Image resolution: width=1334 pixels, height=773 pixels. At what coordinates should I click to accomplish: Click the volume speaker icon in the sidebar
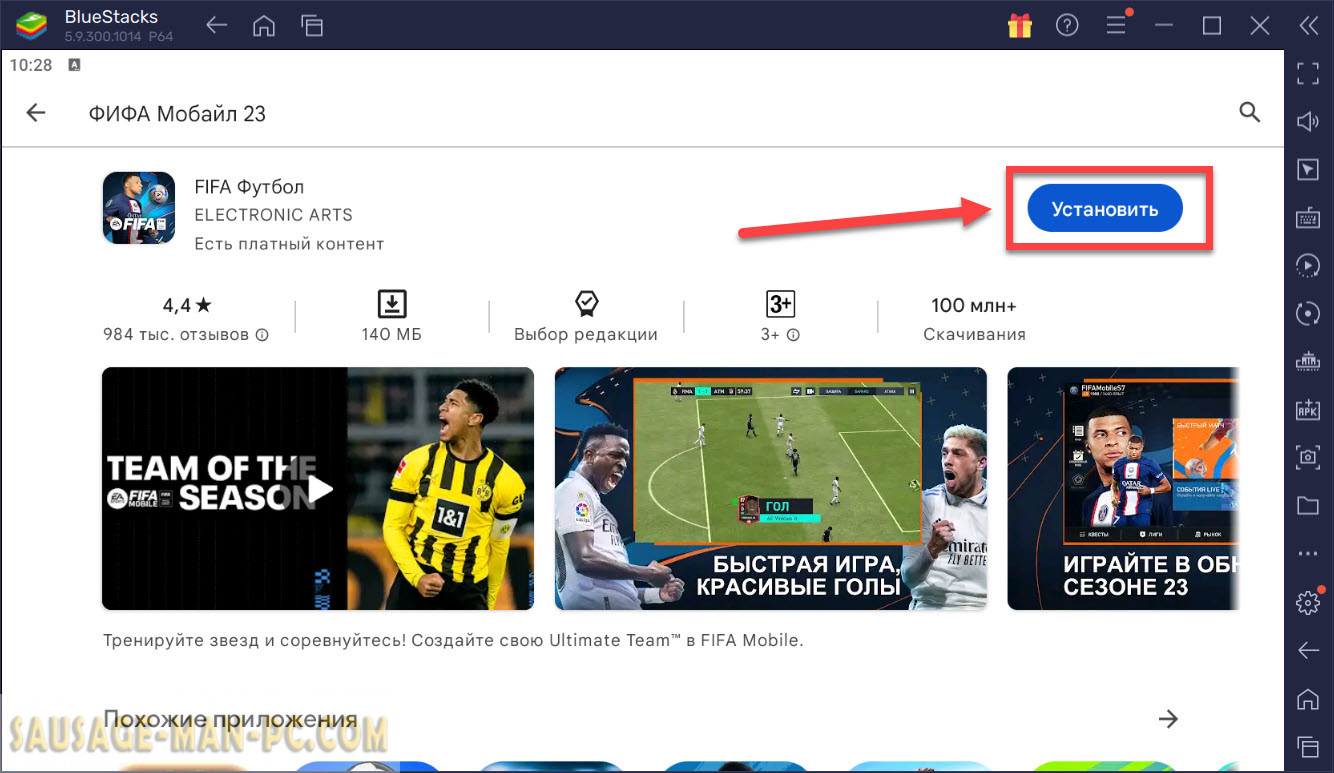(x=1308, y=121)
